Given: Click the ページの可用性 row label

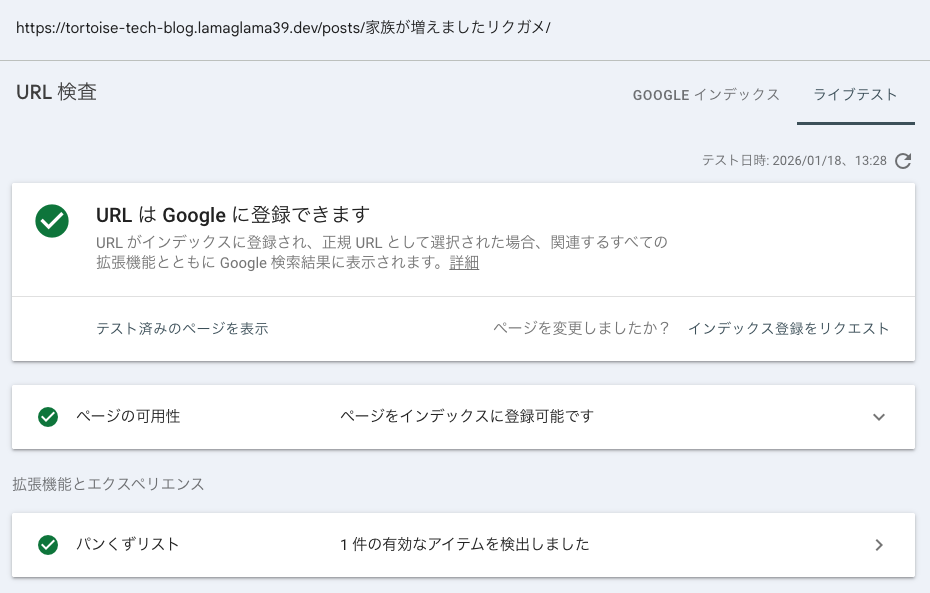Looking at the screenshot, I should pyautogui.click(x=128, y=416).
